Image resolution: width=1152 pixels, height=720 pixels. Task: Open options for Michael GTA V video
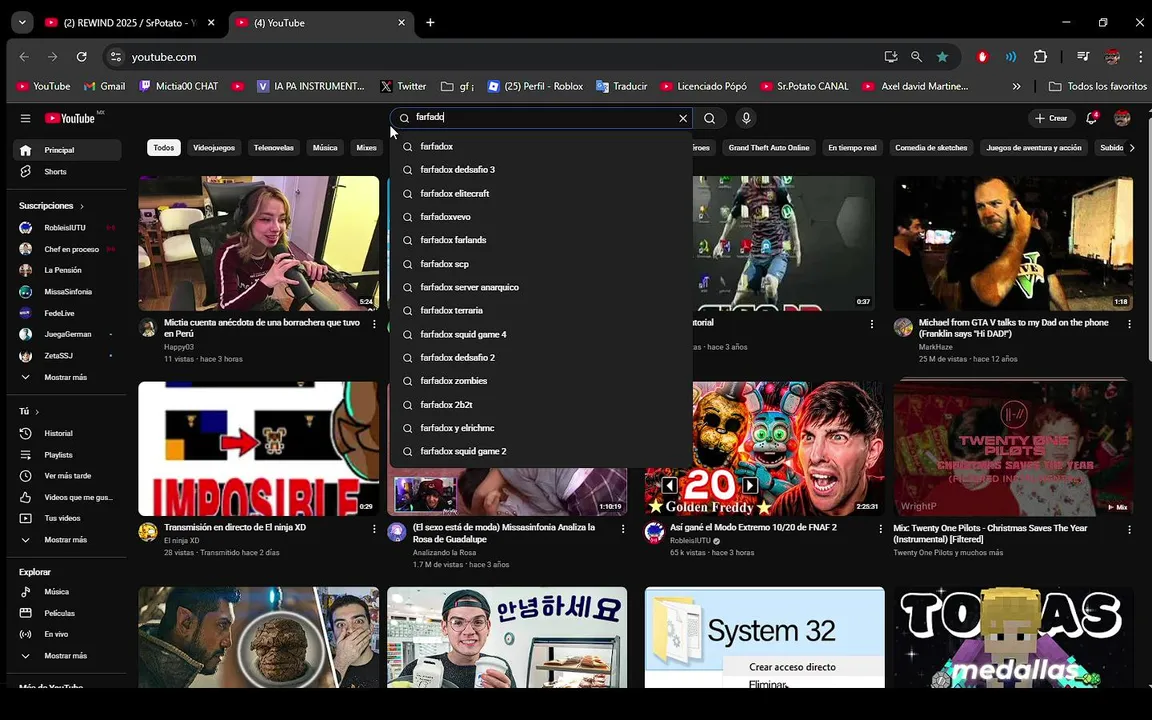point(1129,324)
